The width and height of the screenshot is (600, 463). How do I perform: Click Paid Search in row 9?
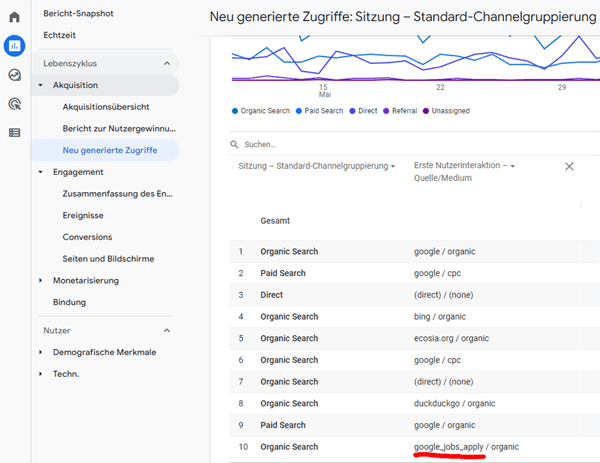click(283, 425)
